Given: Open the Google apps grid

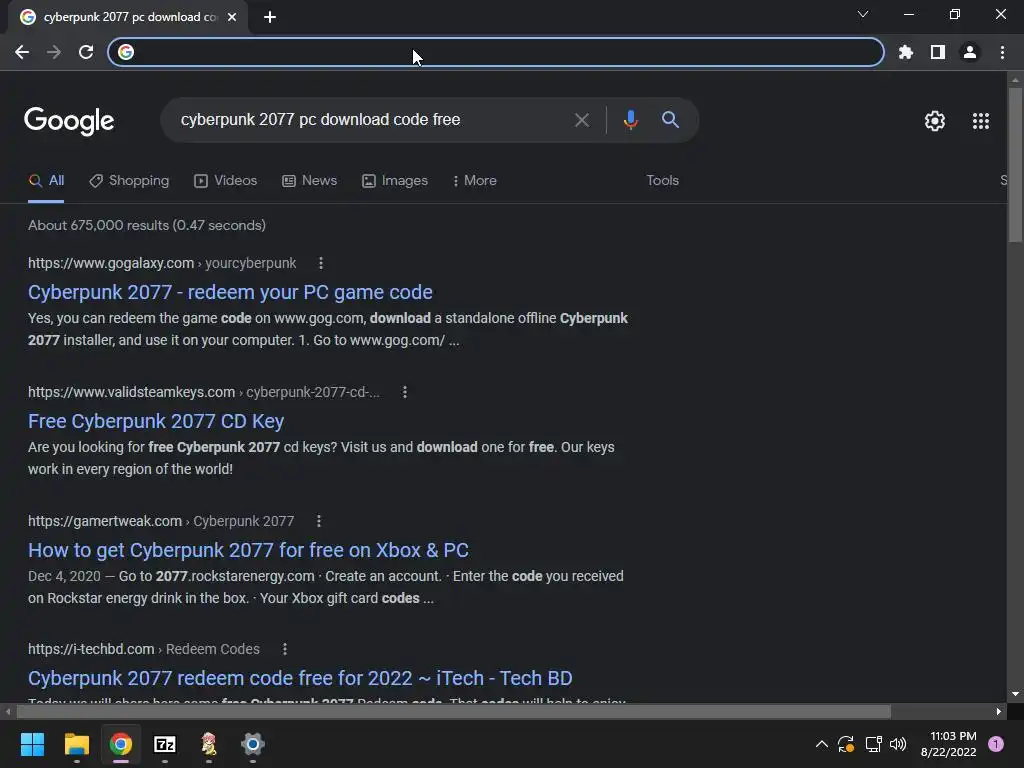Looking at the screenshot, I should click(x=980, y=121).
